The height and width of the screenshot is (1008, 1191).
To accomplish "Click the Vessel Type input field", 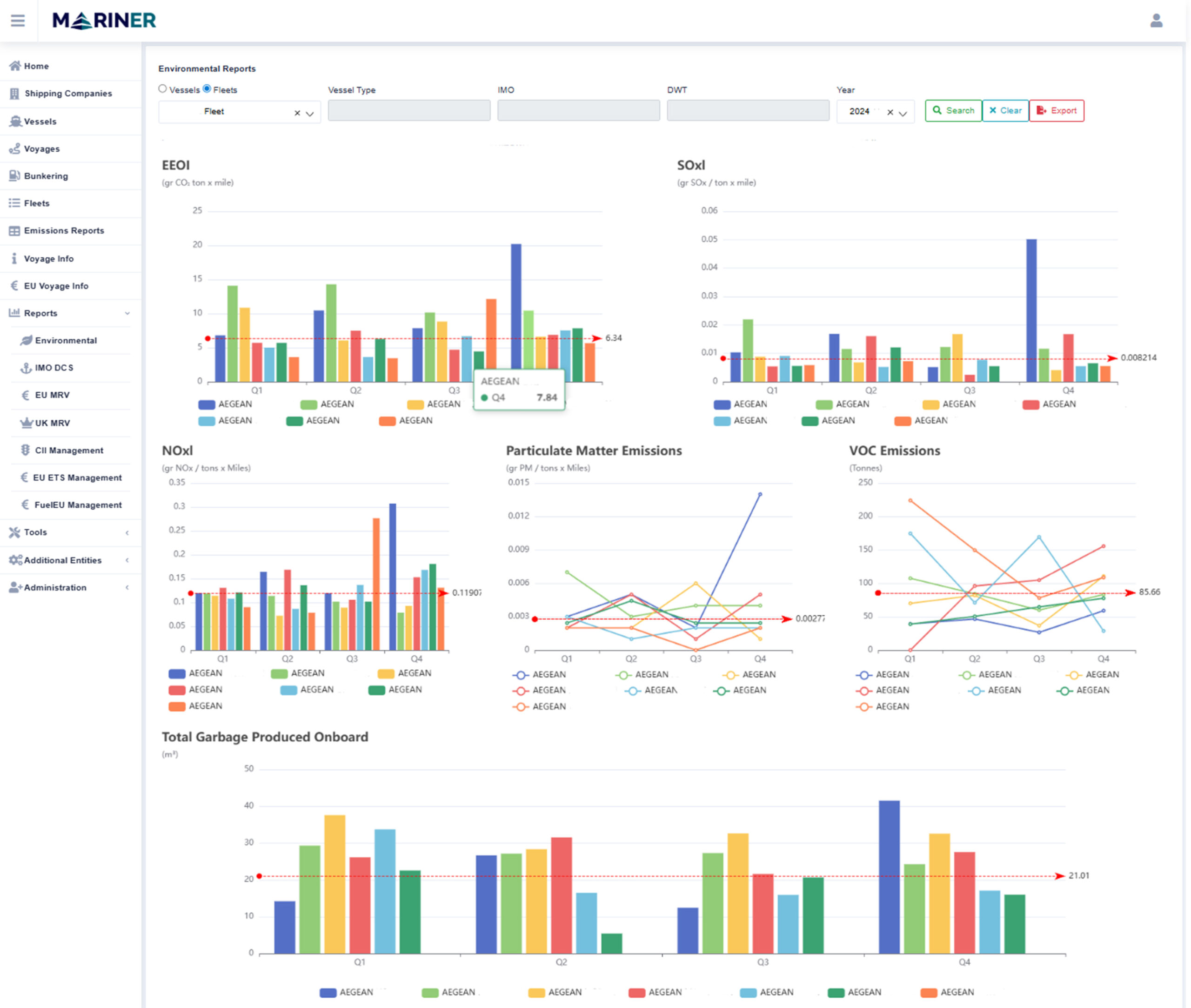I will [408, 110].
